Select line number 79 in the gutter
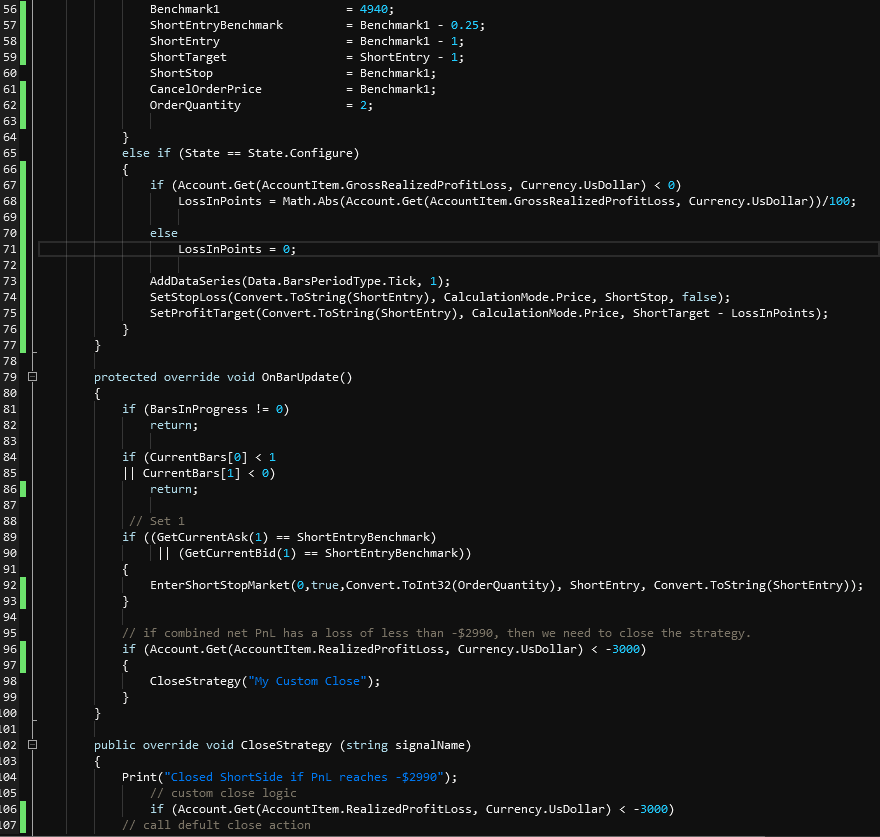This screenshot has width=880, height=837. (x=11, y=377)
